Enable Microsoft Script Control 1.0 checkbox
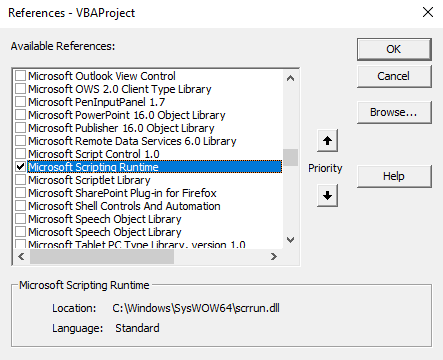The image size is (443, 360). coord(21,154)
